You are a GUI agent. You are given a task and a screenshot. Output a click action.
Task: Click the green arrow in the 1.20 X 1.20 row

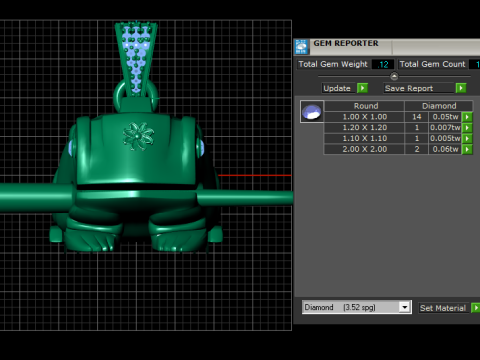[x=467, y=128]
